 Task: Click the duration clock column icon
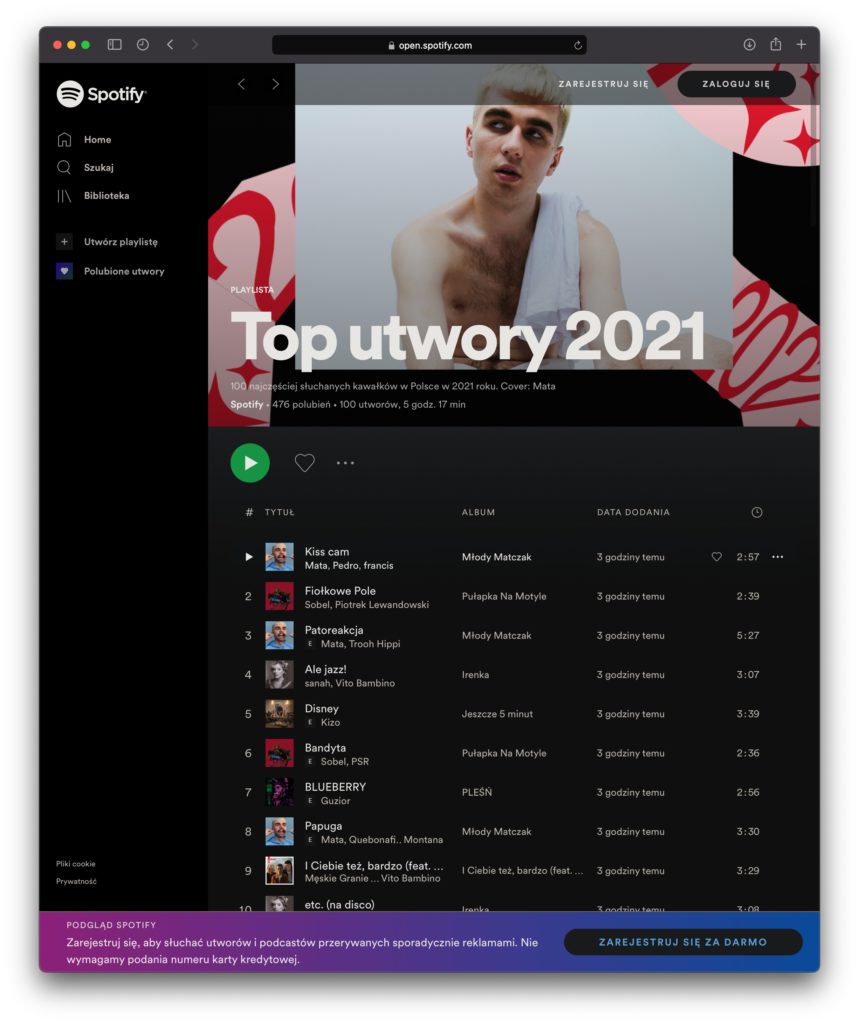tap(756, 512)
